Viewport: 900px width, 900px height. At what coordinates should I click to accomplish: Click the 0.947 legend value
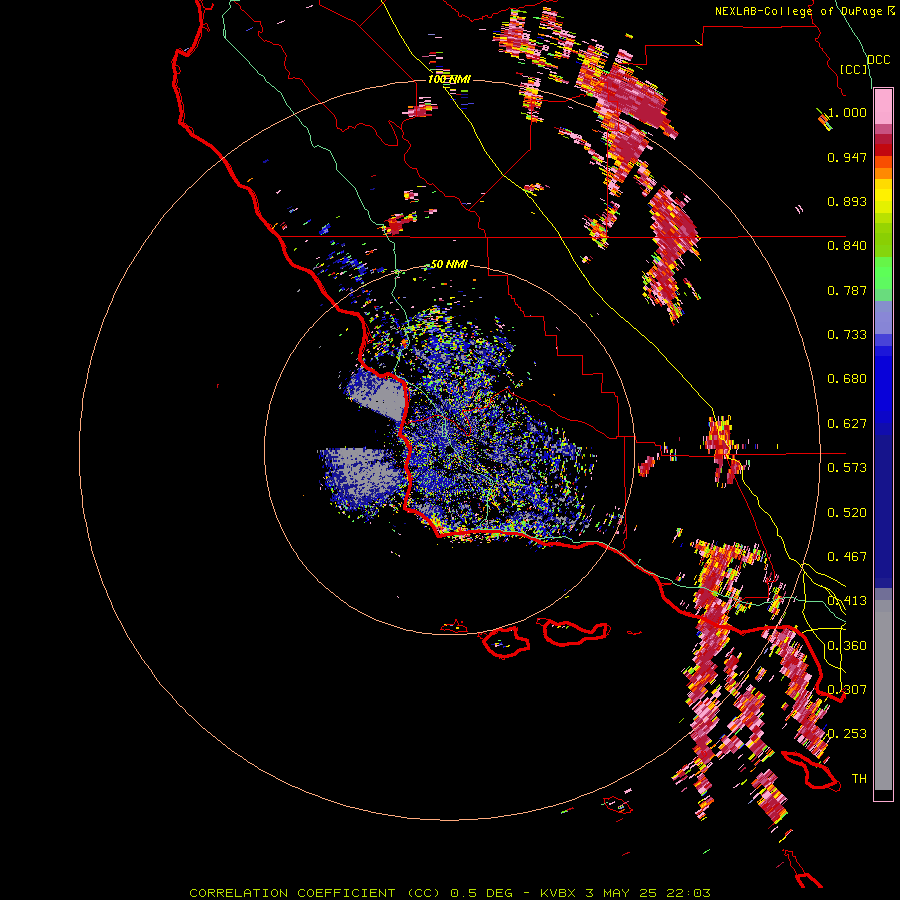point(847,157)
